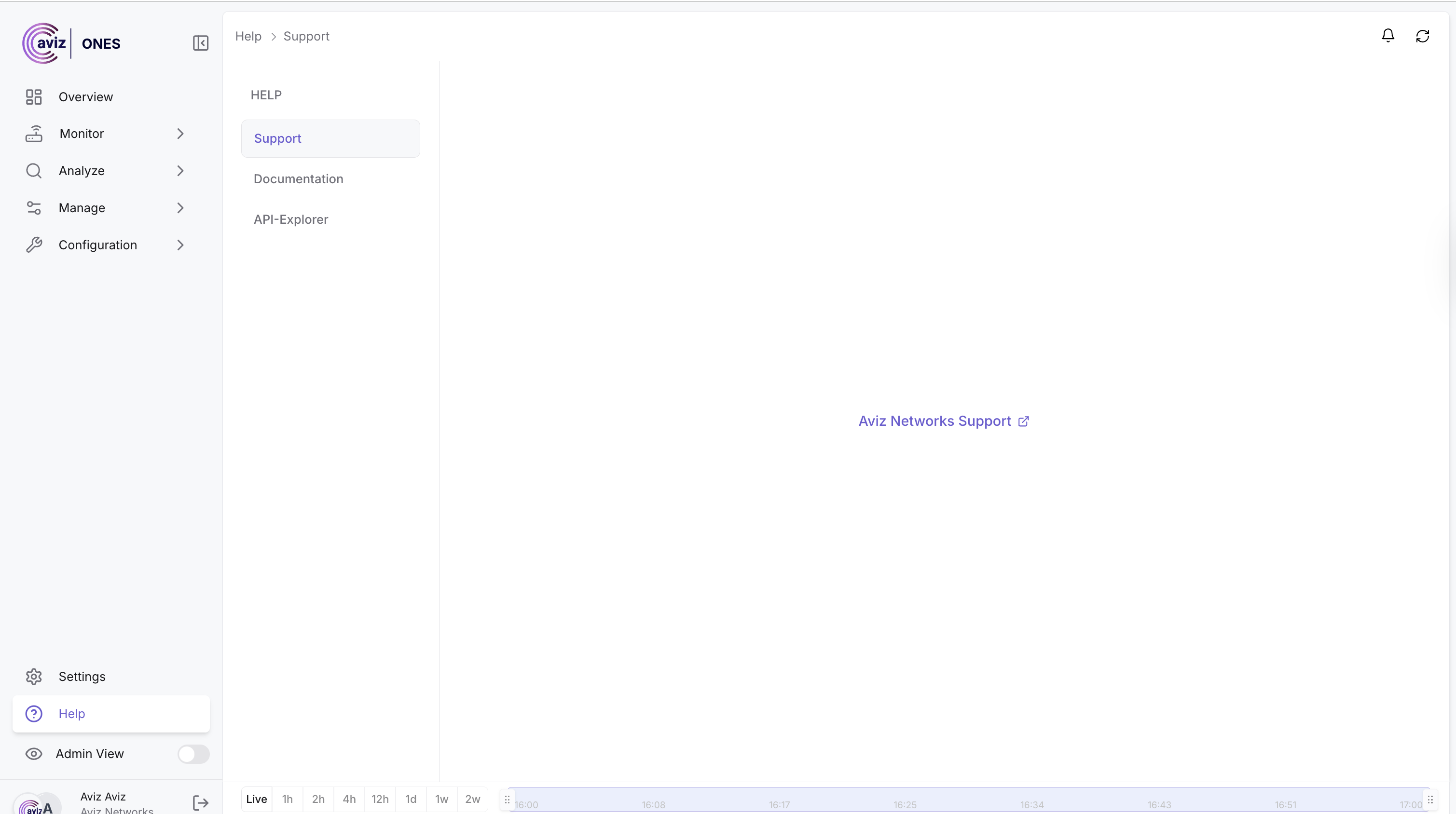Image resolution: width=1456 pixels, height=814 pixels.
Task: Grab the left timeline range handle
Action: point(507,800)
